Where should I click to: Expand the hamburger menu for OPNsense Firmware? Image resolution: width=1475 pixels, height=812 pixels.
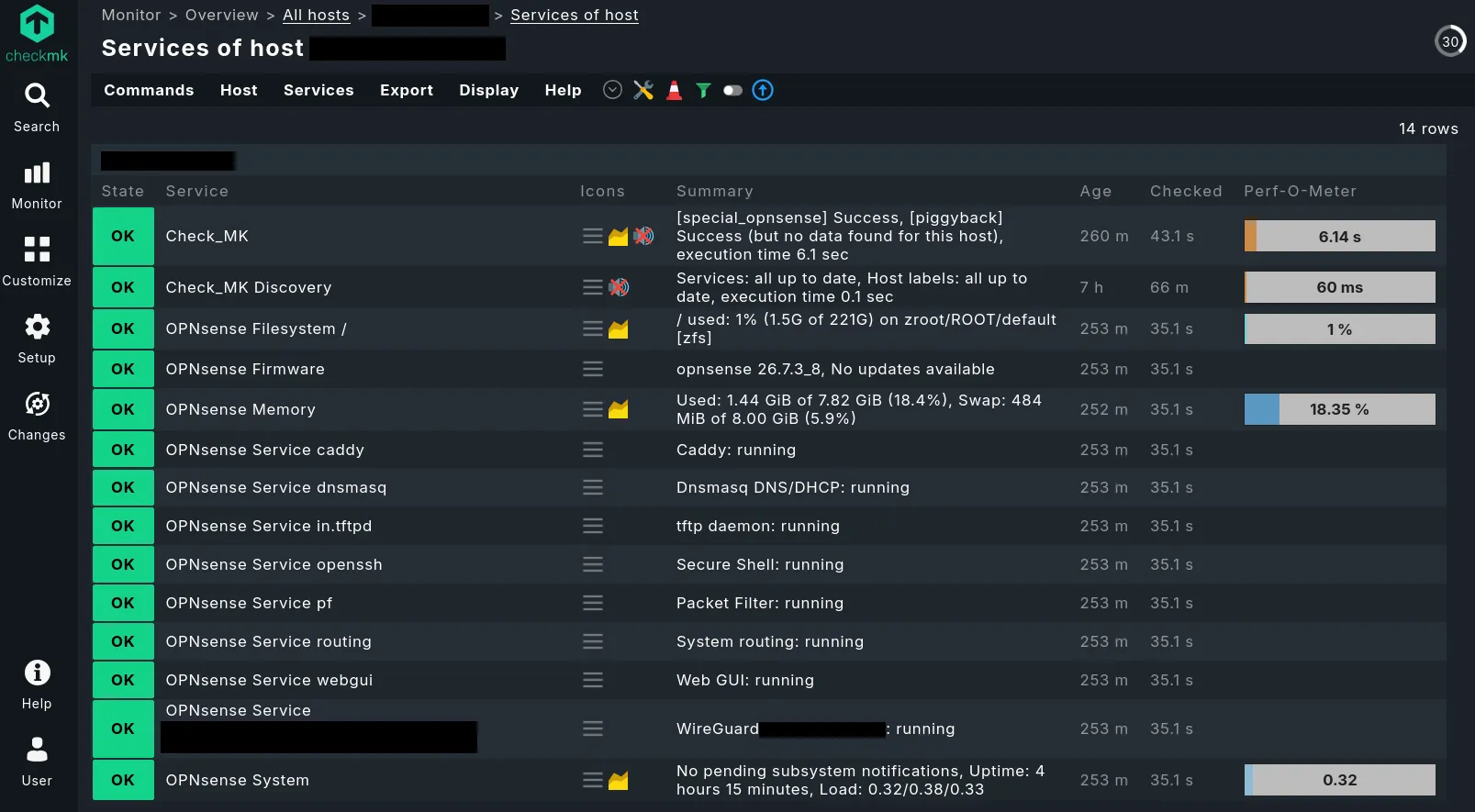point(593,369)
